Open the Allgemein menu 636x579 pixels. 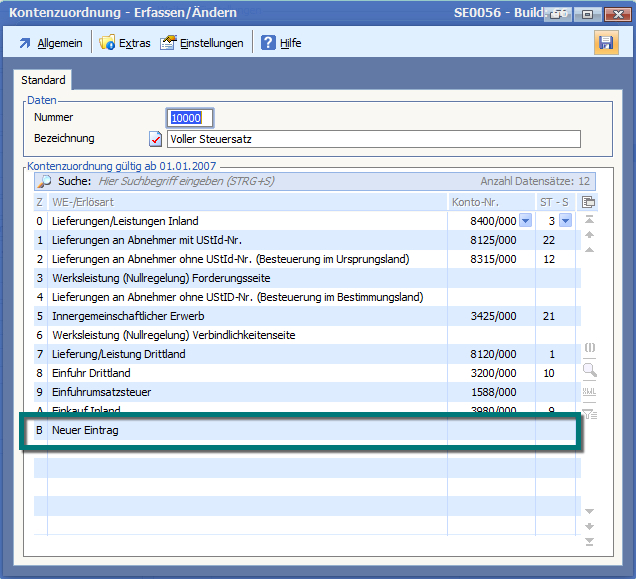50,43
